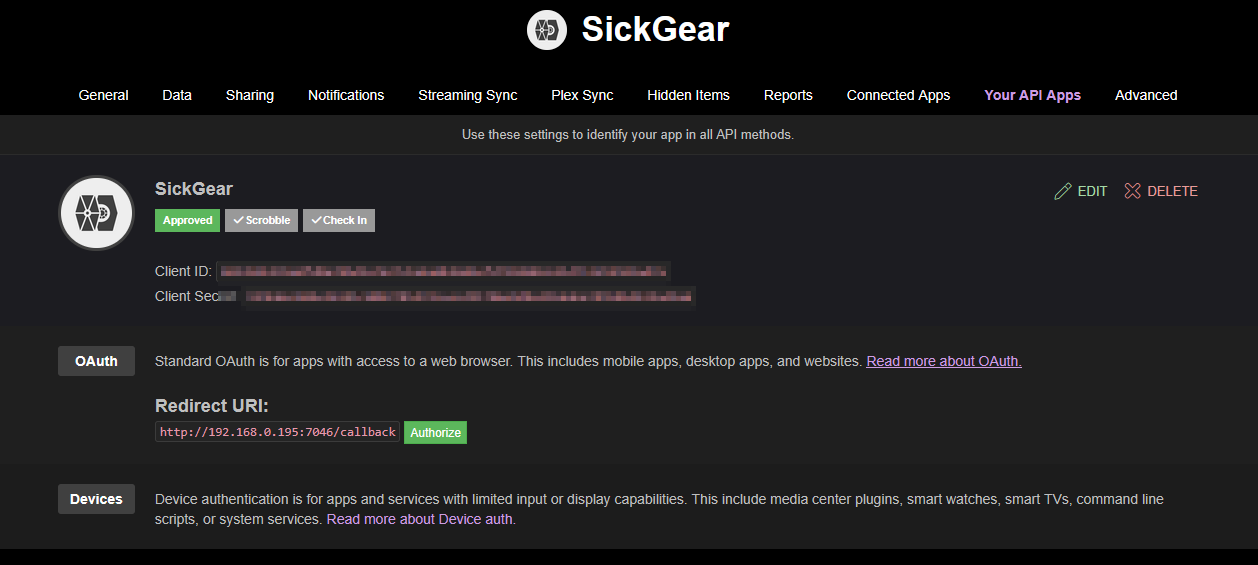Click the SickGear logo icon in header

547,30
